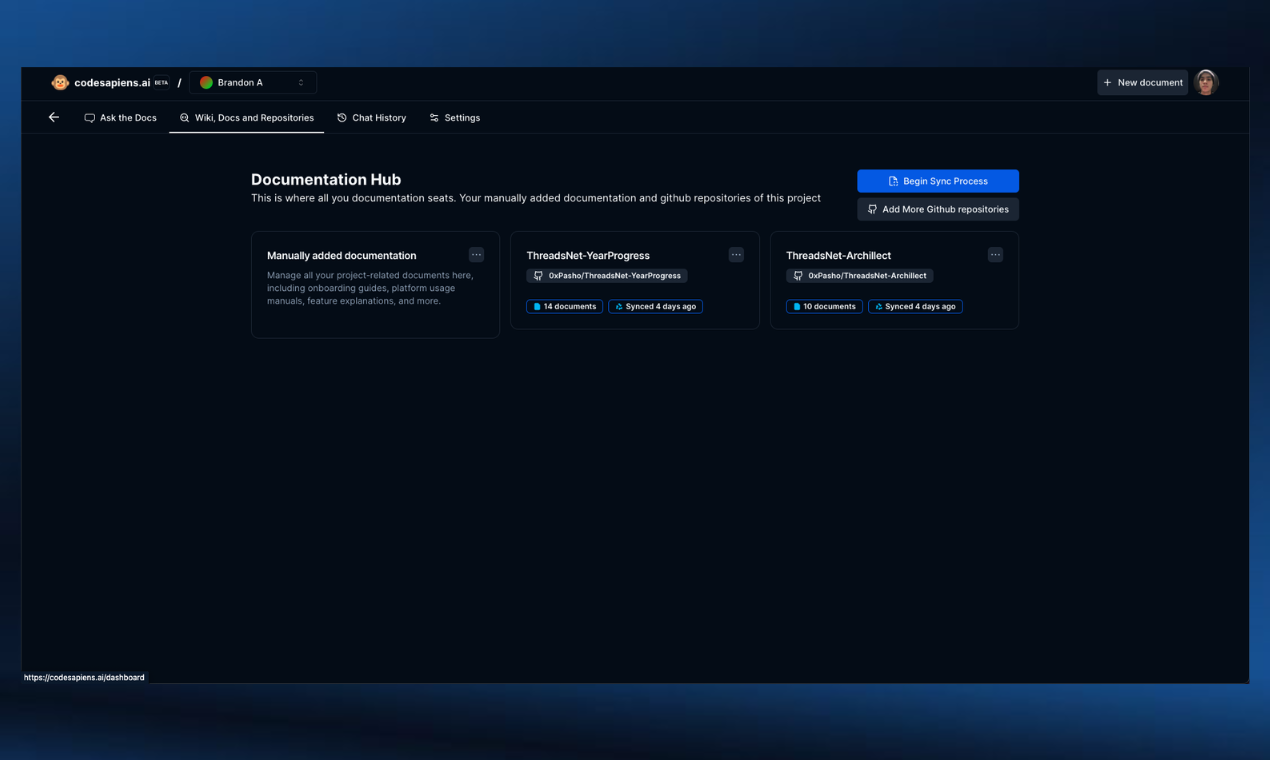Click the document icon in 14 documents badge
Screen dimensions: 1270x760
[536, 306]
